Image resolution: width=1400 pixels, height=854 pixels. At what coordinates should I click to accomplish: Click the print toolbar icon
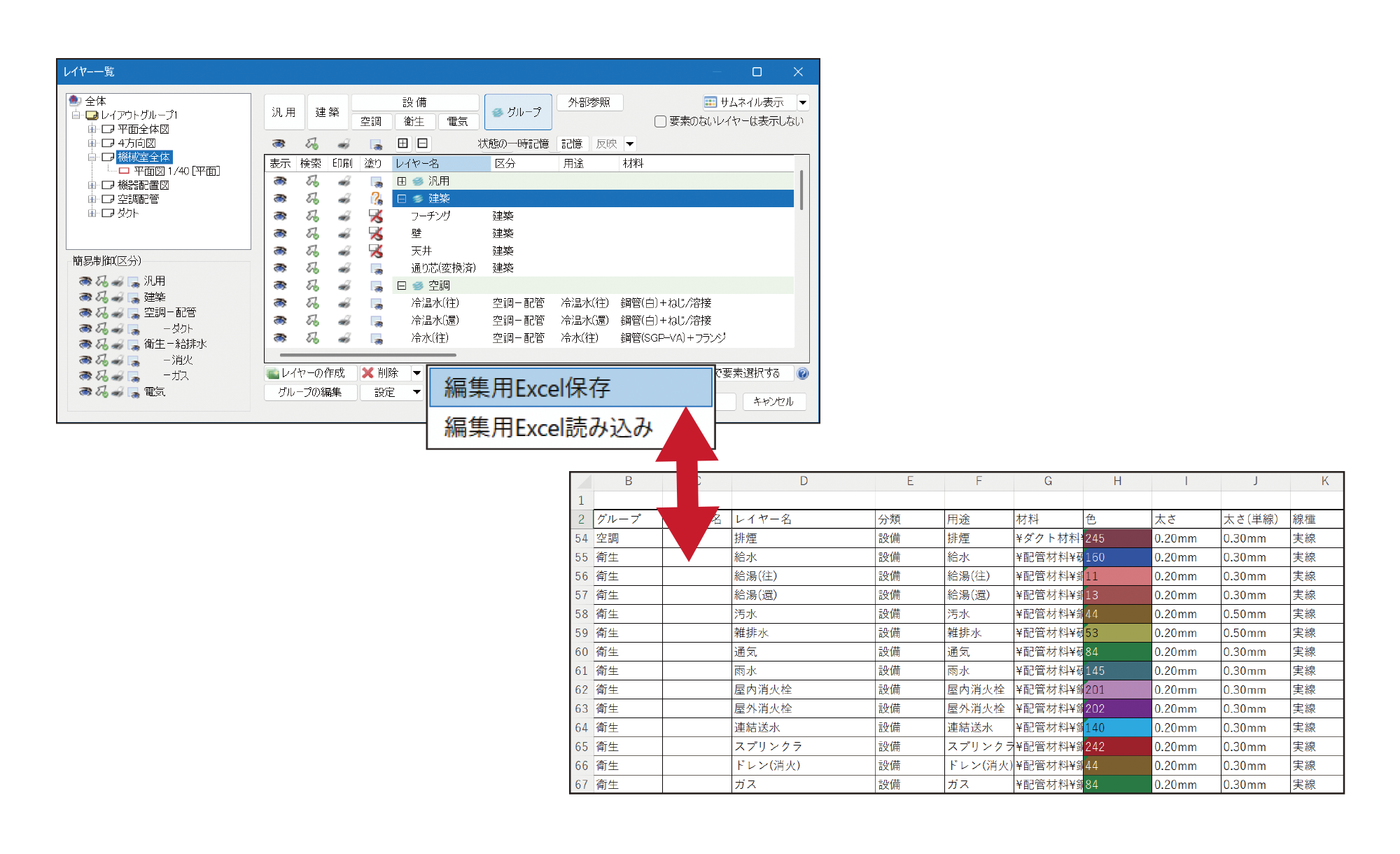coord(342,143)
